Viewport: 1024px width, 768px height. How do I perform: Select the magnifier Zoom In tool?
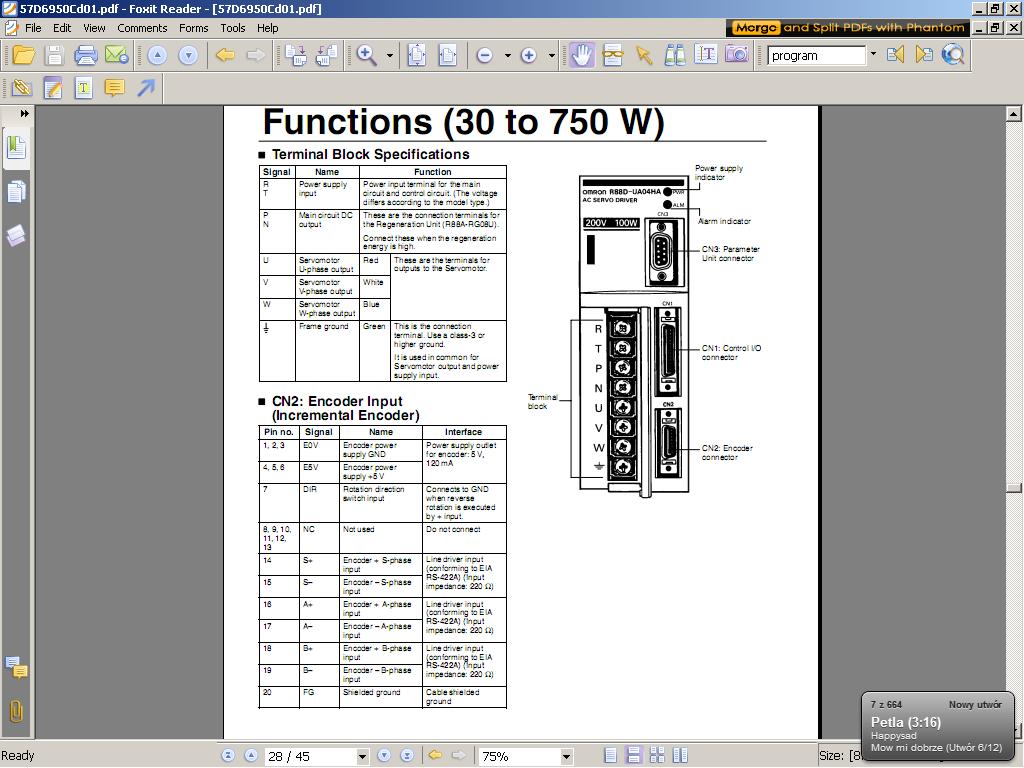[x=366, y=56]
